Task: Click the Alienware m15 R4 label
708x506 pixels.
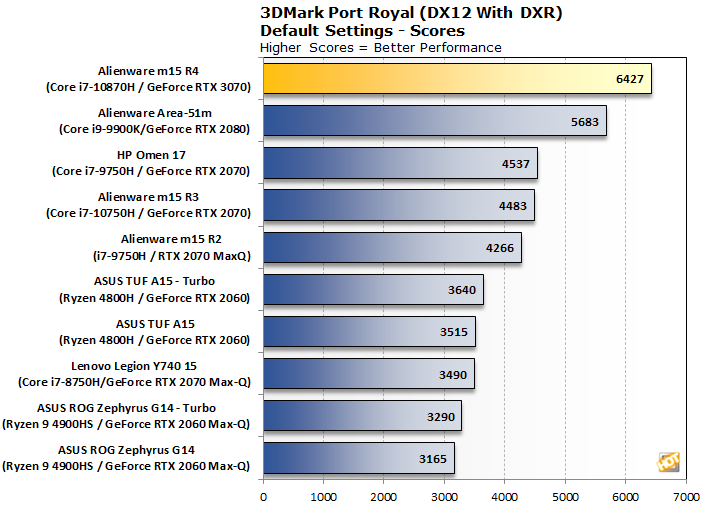Action: [148, 71]
